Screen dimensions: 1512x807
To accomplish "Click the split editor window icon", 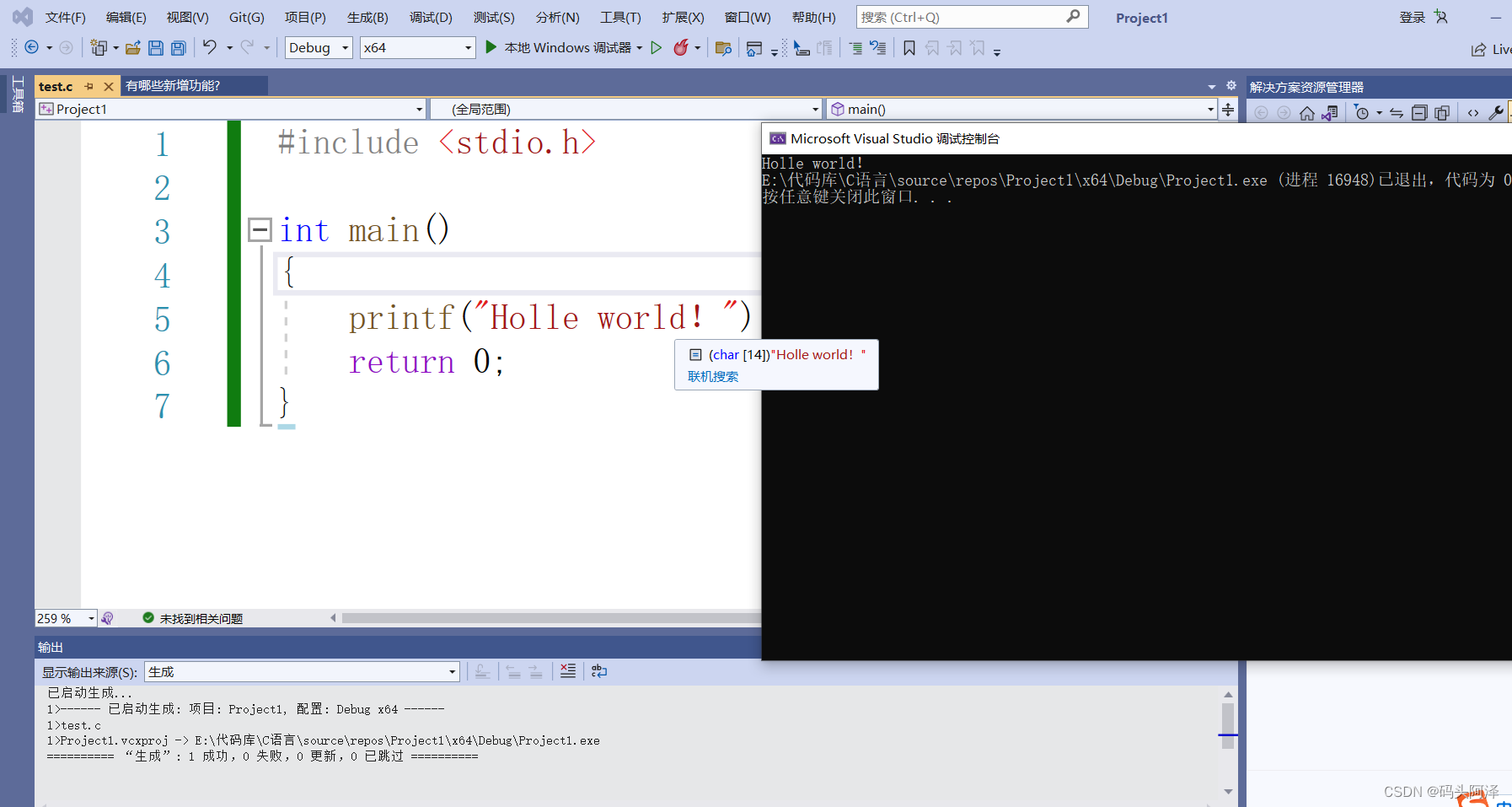I will click(x=1228, y=110).
